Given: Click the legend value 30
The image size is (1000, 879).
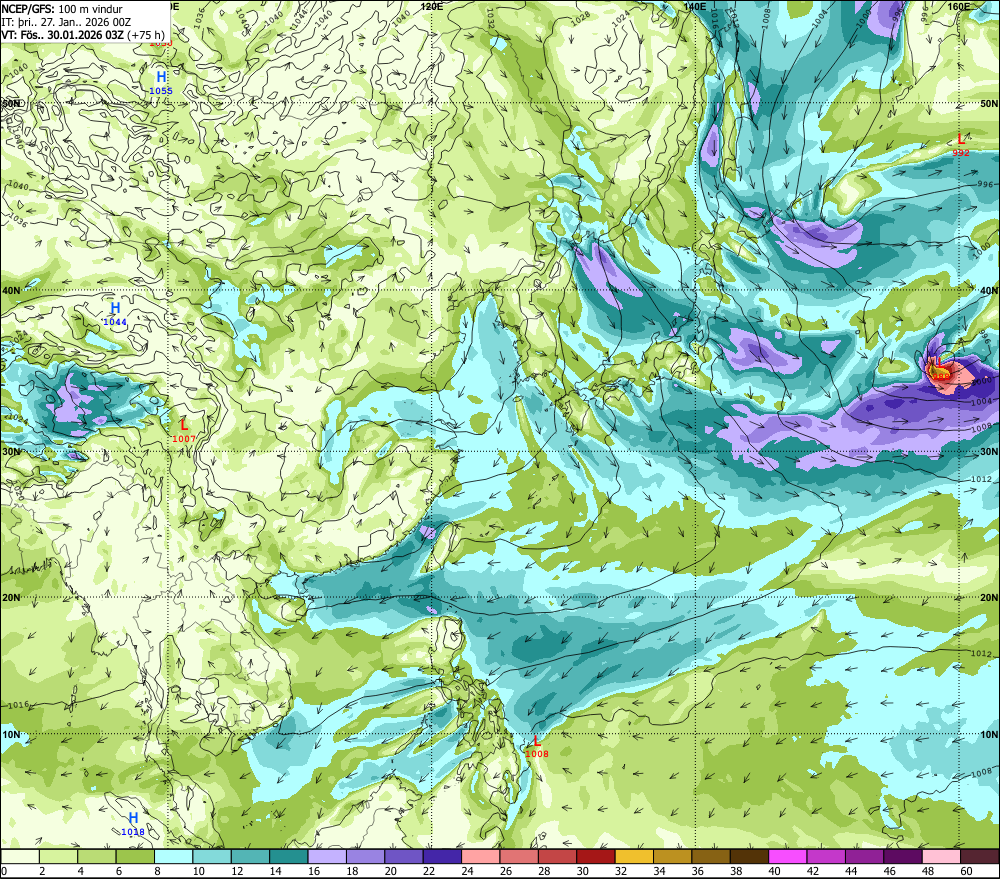Looking at the screenshot, I should (582, 871).
